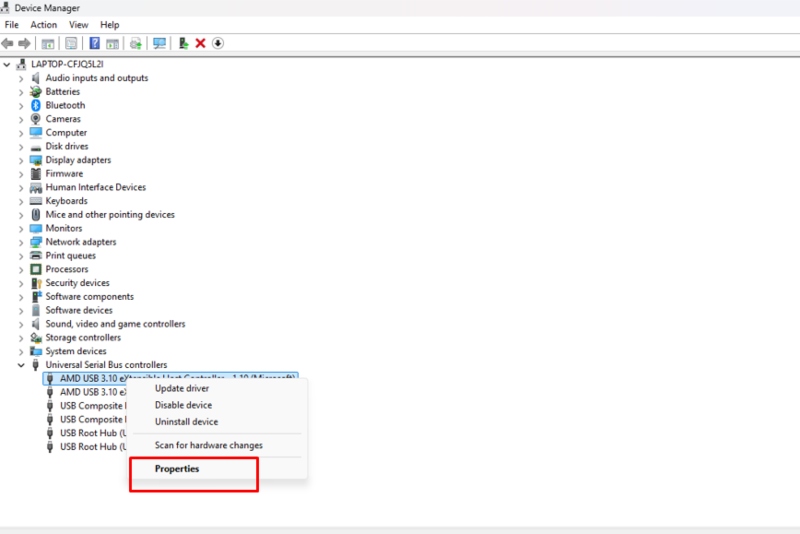This screenshot has width=800, height=534.
Task: Expand the Sound, video and game controllers
Action: [x=21, y=324]
